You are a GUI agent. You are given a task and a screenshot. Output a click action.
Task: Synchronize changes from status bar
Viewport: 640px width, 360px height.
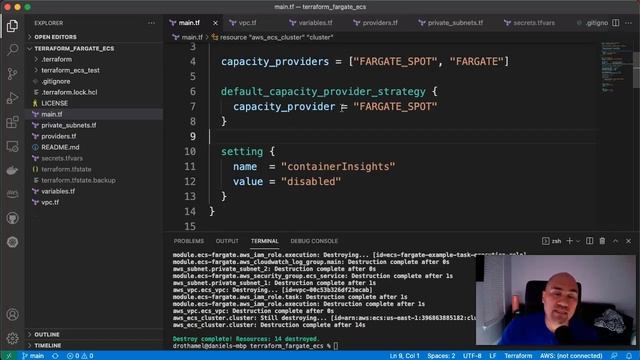pos(55,356)
